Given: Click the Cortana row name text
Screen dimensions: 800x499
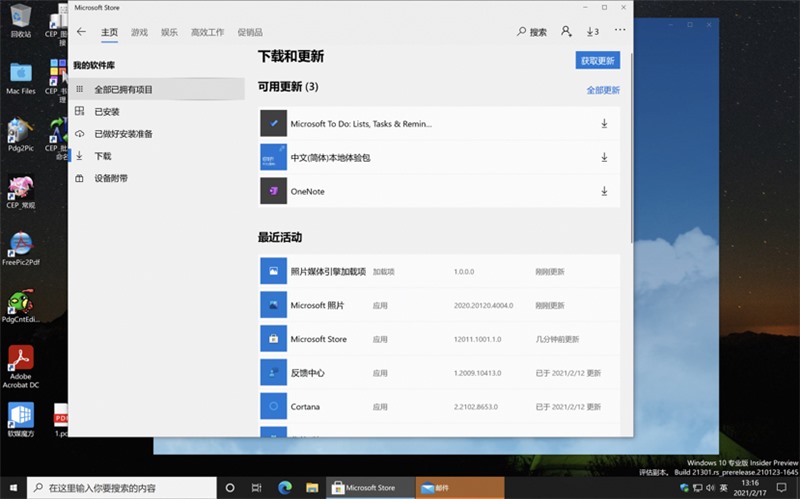Looking at the screenshot, I should click(x=305, y=407).
